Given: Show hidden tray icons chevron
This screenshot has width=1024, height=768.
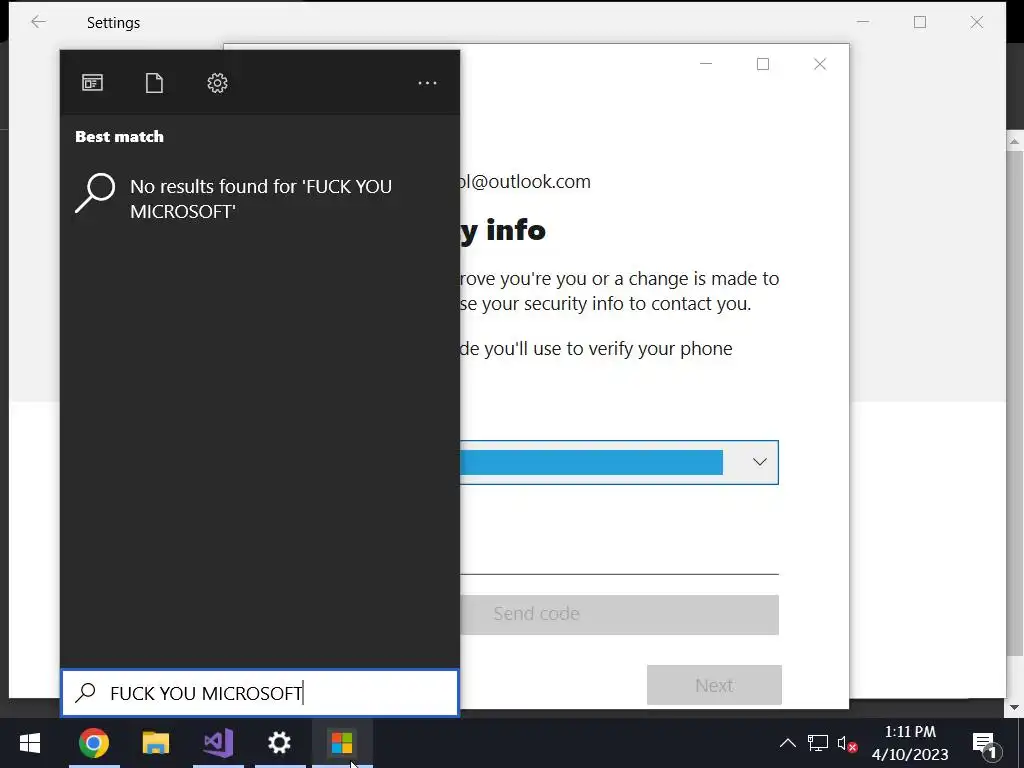Looking at the screenshot, I should [x=788, y=743].
